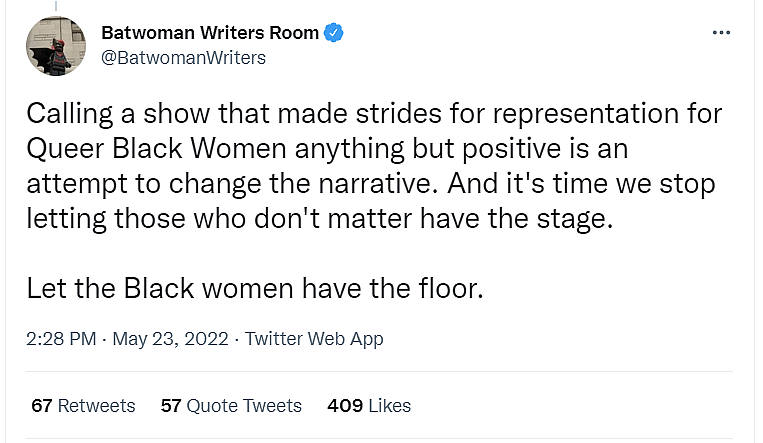Click the thread connector line above the avatar

(x=56, y=6)
